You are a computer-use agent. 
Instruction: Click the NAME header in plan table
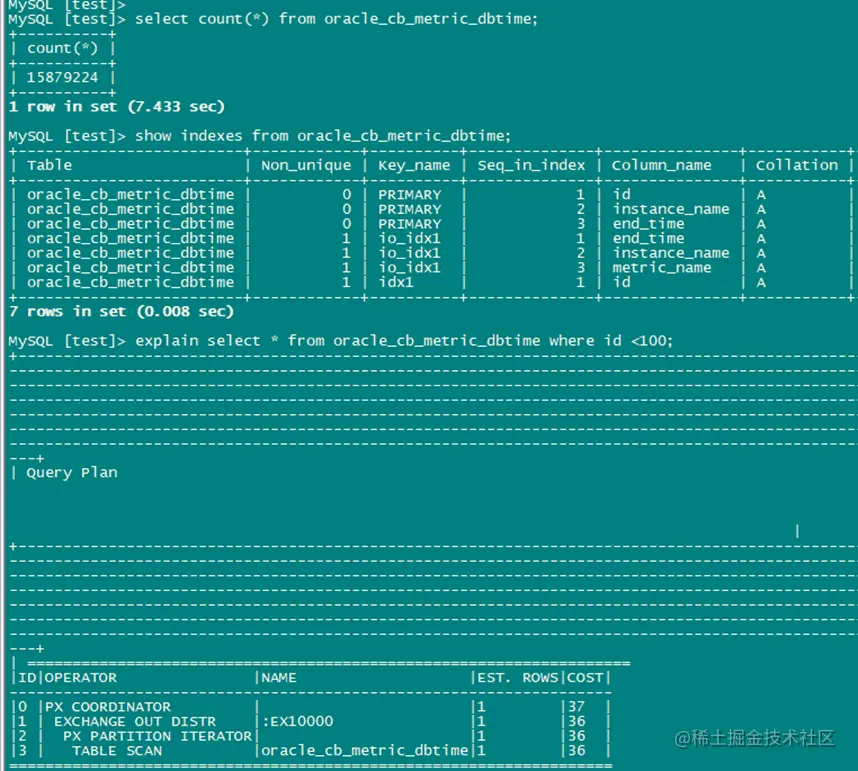point(279,678)
